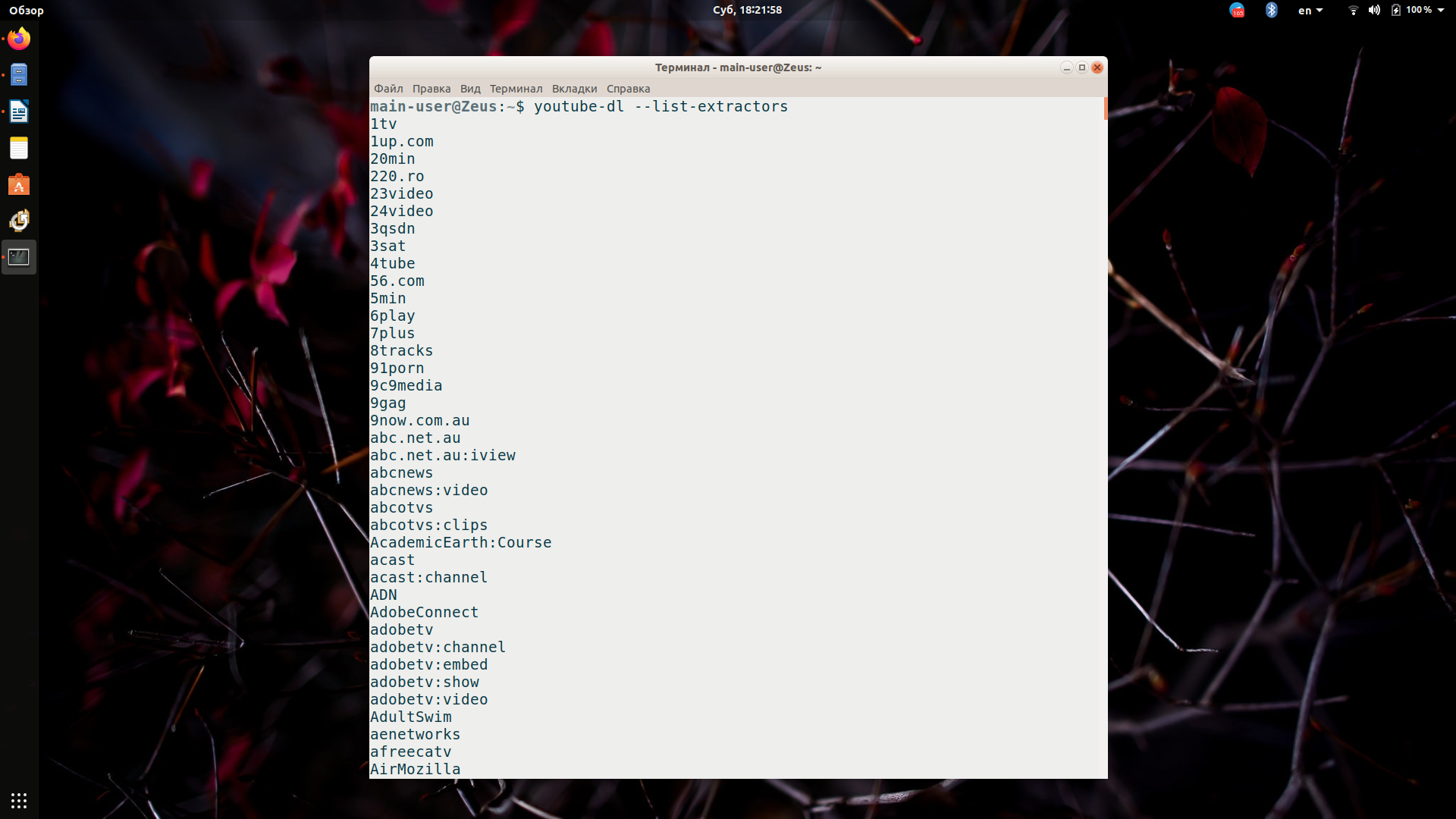Click the 'AirMozilla' line
The width and height of the screenshot is (1456, 819).
tap(415, 770)
